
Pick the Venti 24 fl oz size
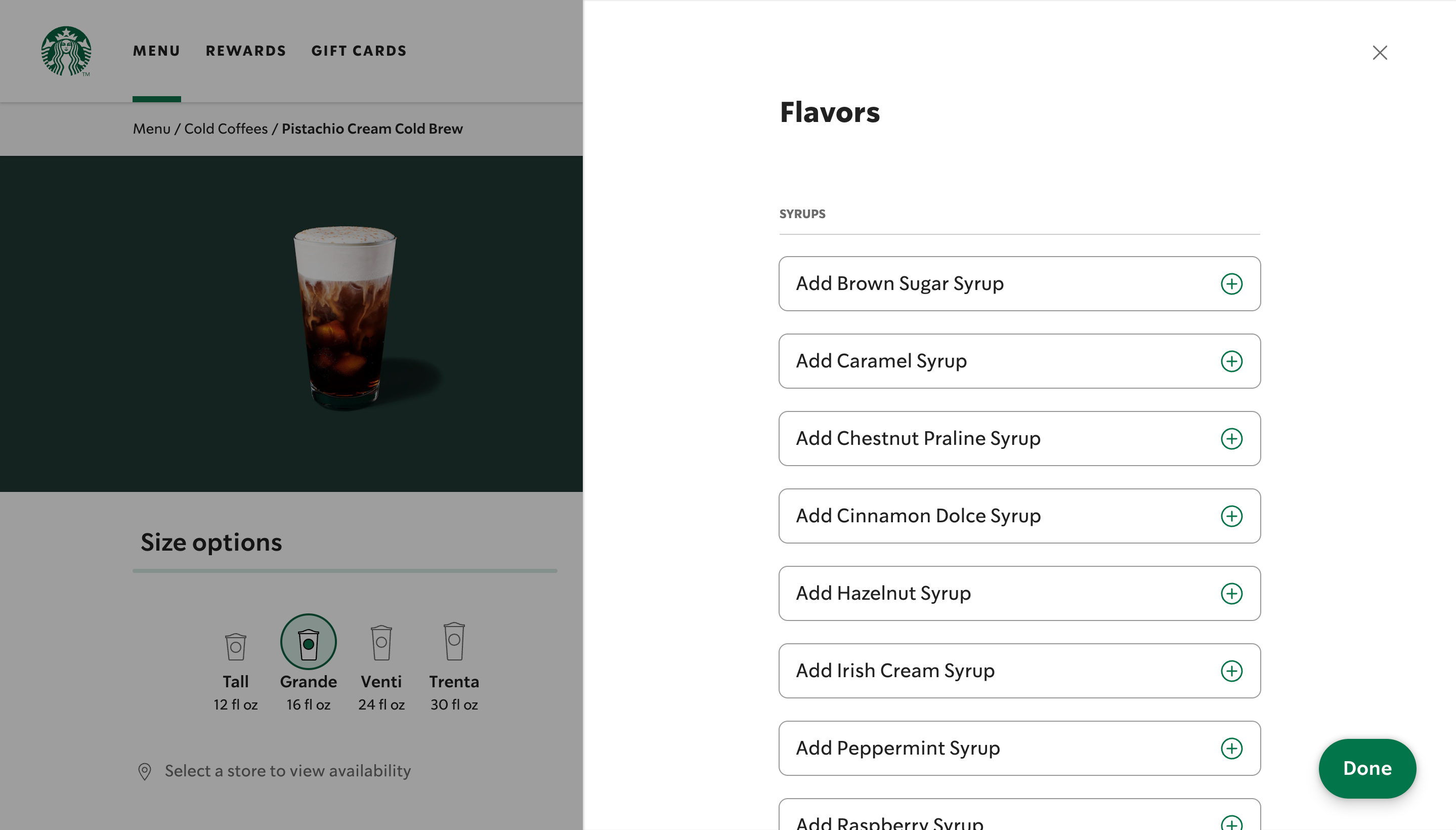[x=381, y=644]
